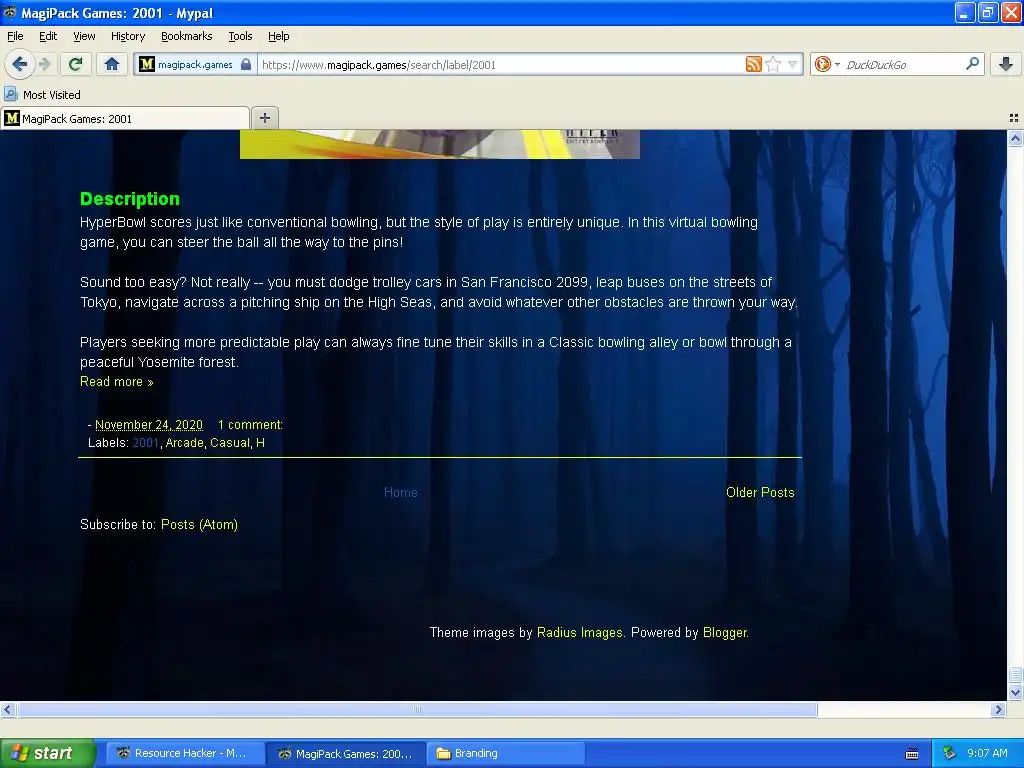The image size is (1024, 768).
Task: Click the H label link
Action: (x=260, y=443)
